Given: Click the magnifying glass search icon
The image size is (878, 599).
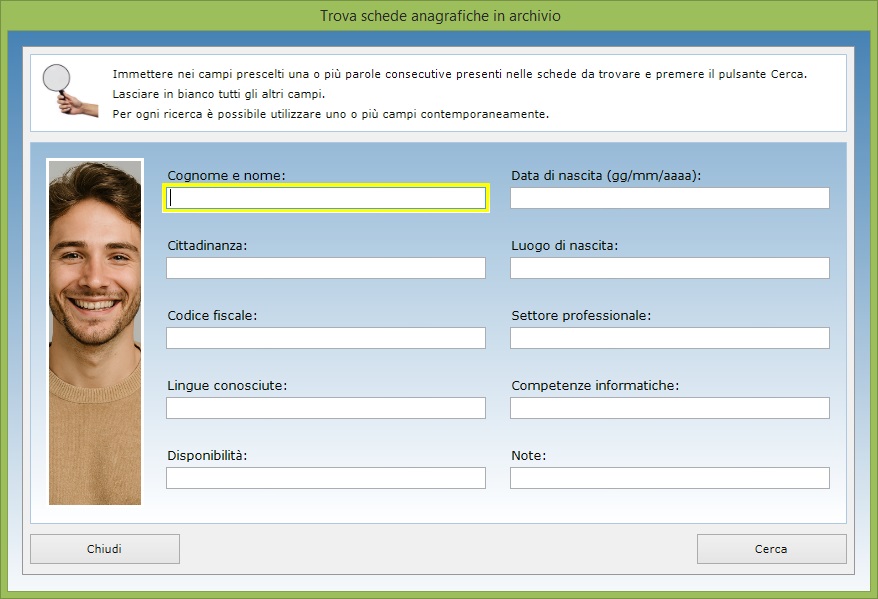Looking at the screenshot, I should coord(68,90).
